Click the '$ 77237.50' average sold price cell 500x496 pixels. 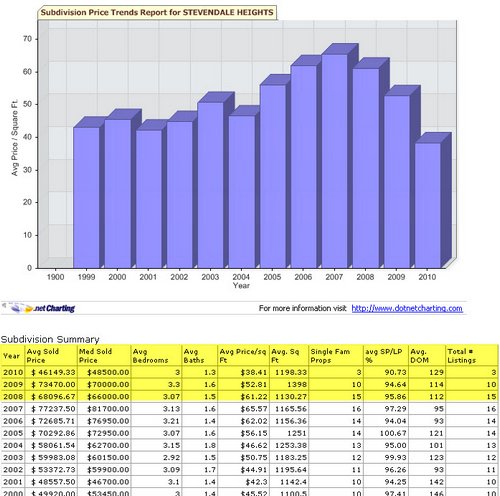(51, 409)
